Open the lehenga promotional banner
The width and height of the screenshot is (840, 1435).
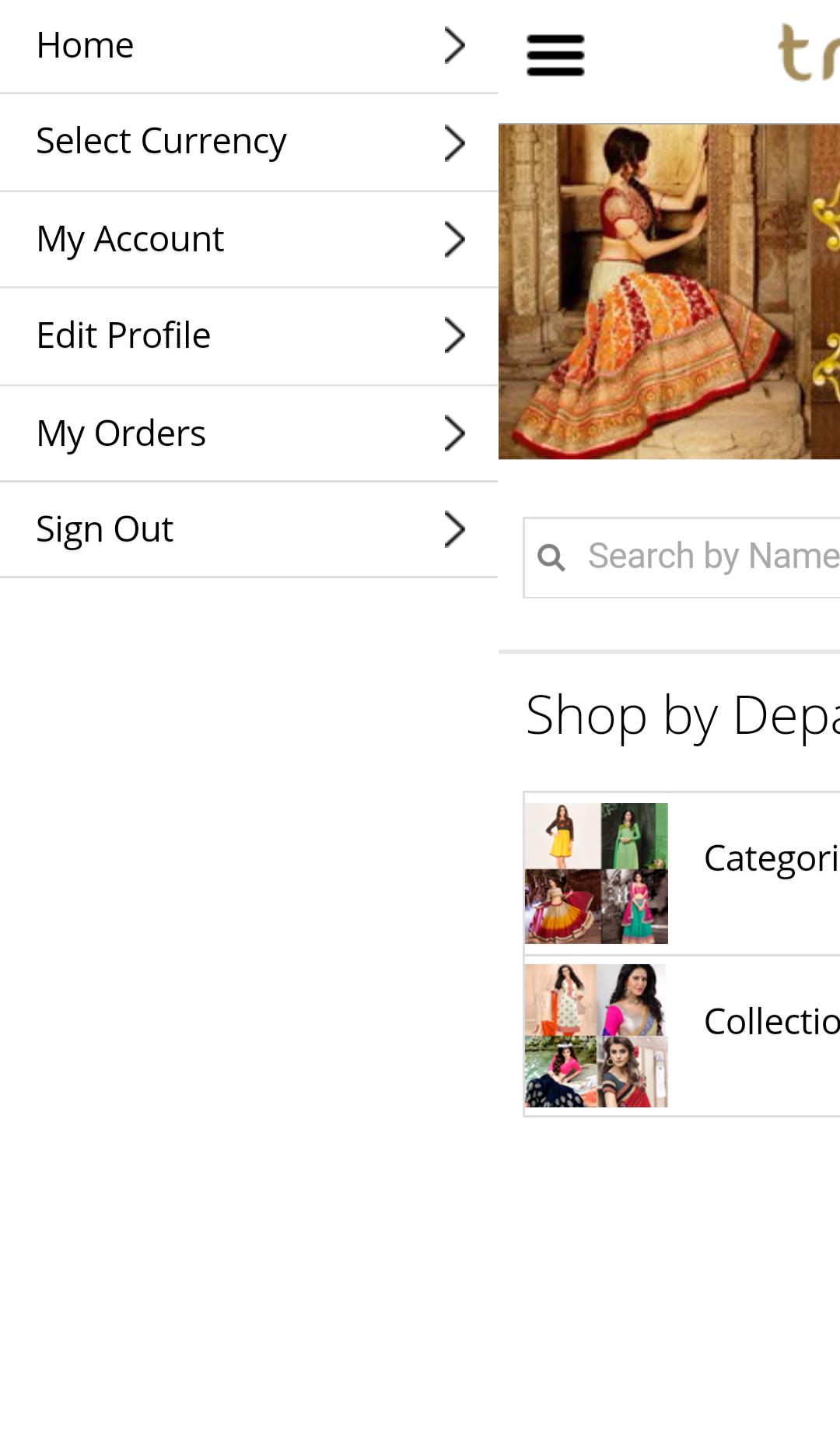pyautogui.click(x=669, y=292)
